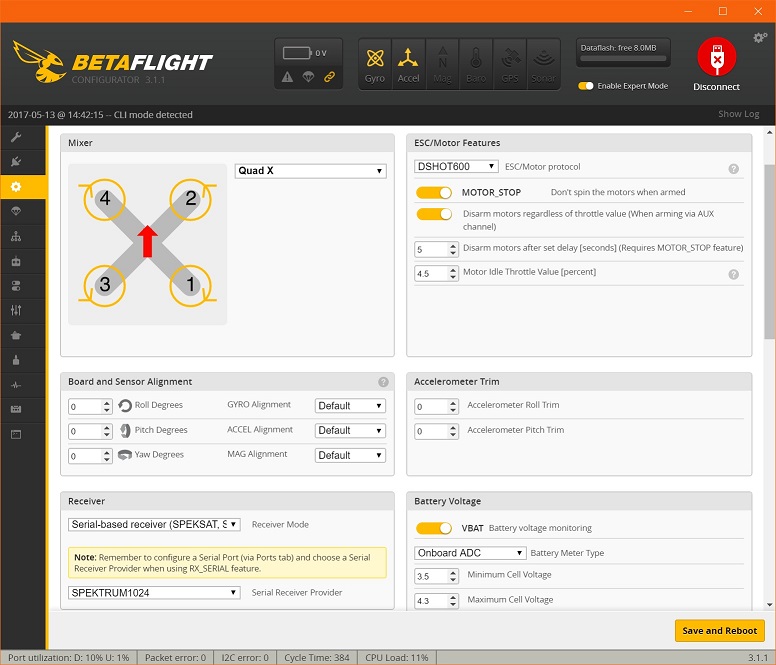Click the Quad X motor layout diagram

(147, 244)
